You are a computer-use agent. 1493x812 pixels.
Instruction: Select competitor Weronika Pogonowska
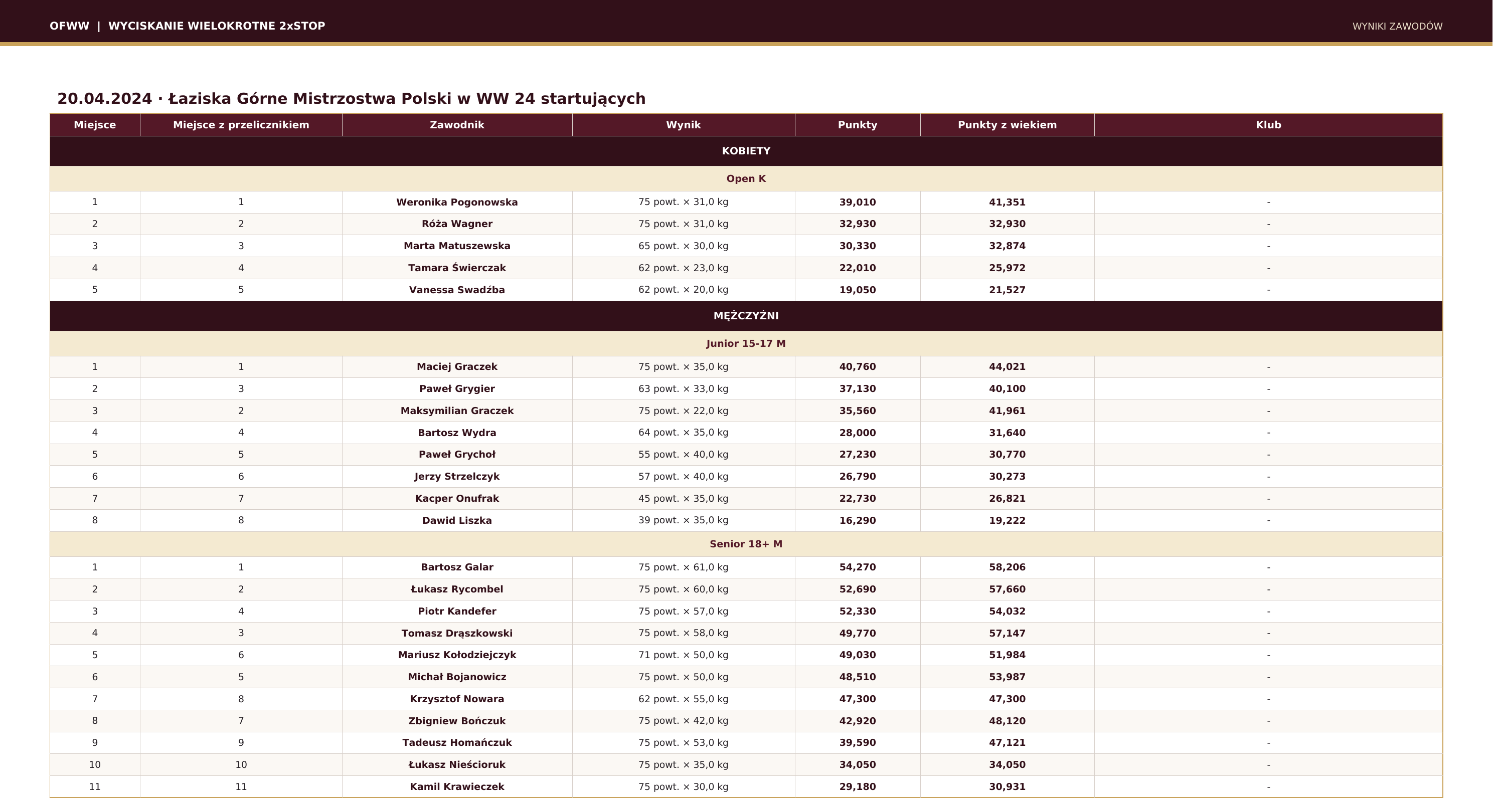tap(457, 202)
